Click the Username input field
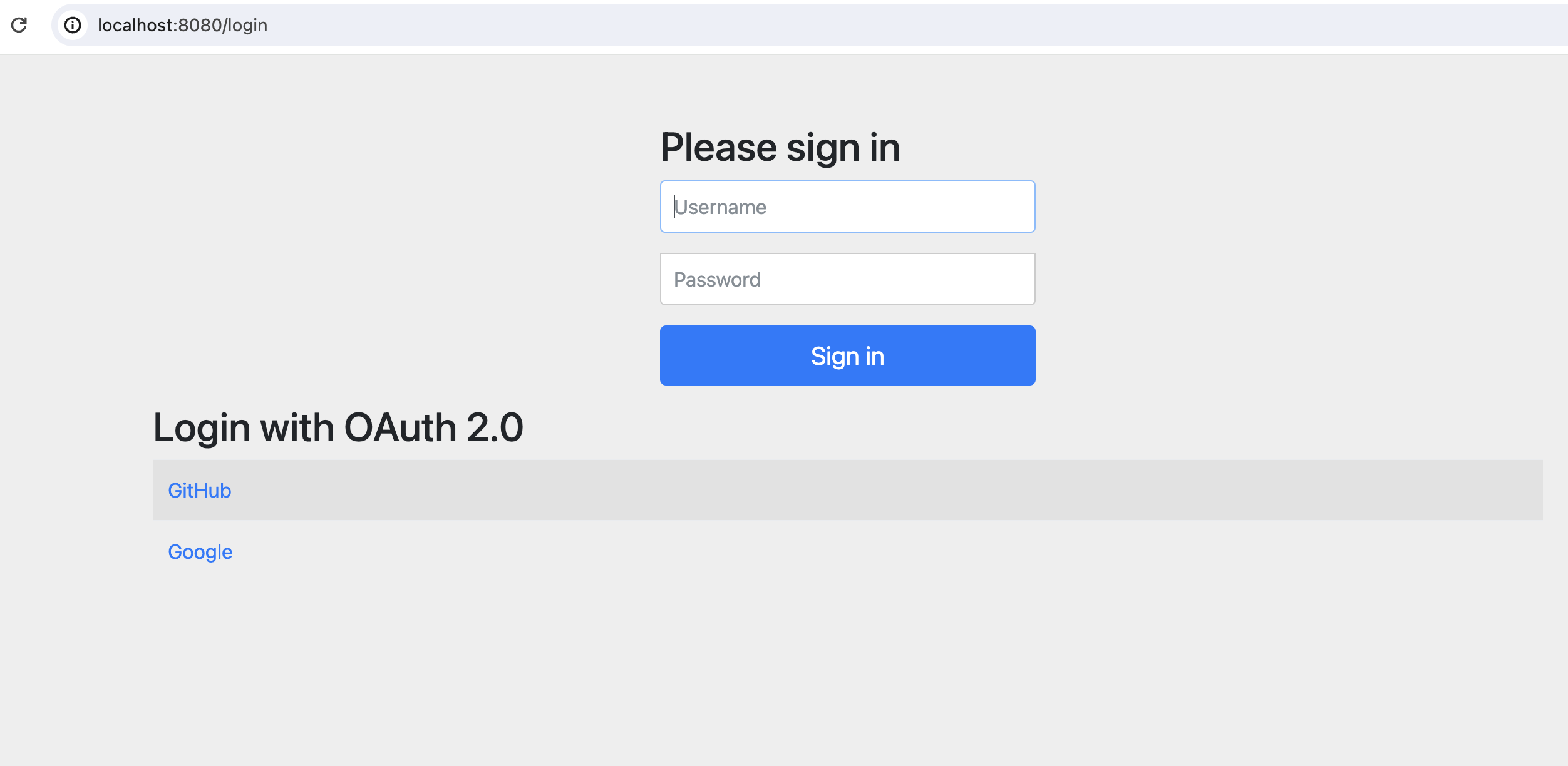This screenshot has height=766, width=1568. (x=847, y=207)
